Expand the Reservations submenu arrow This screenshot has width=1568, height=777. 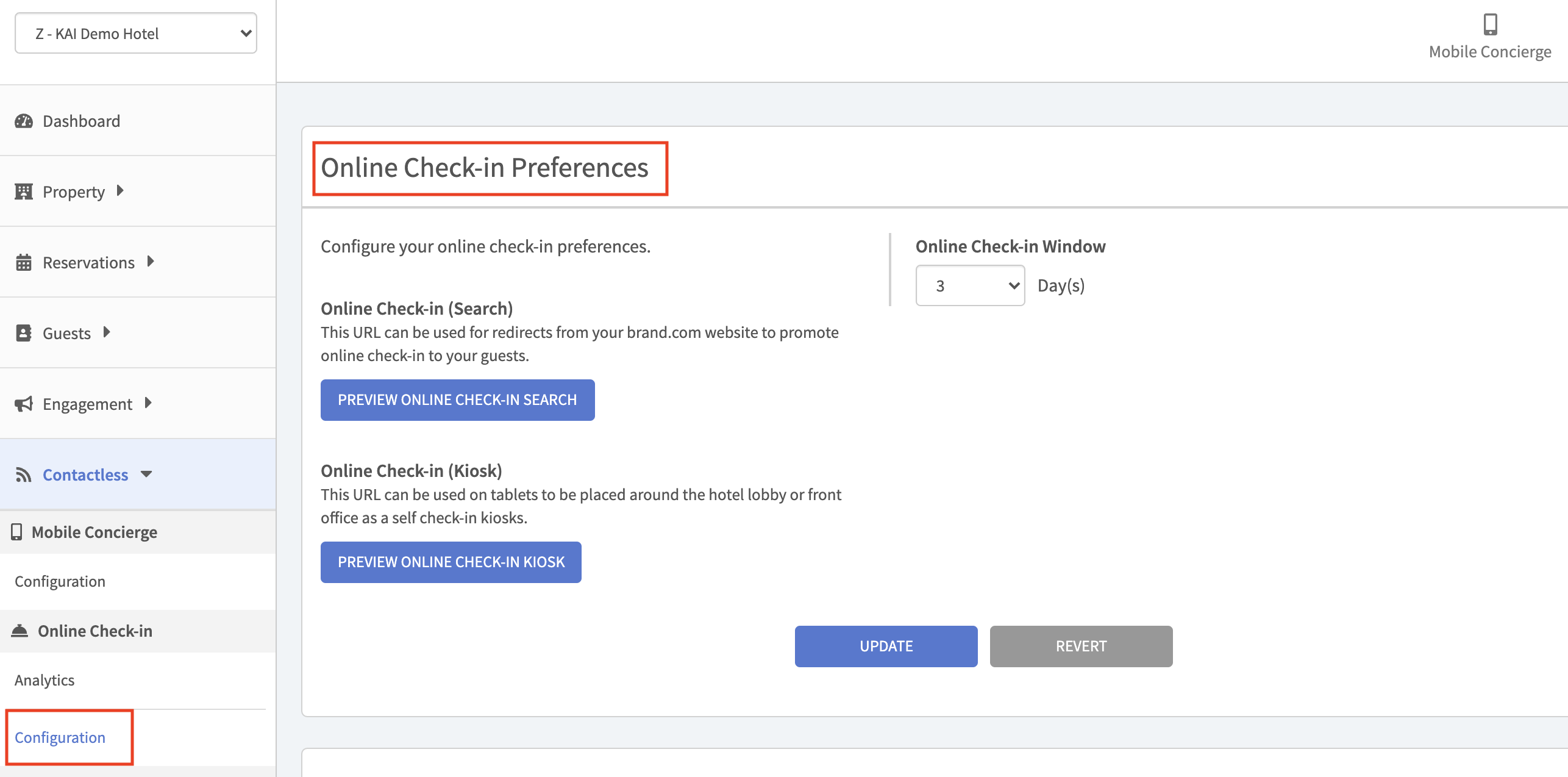click(151, 262)
